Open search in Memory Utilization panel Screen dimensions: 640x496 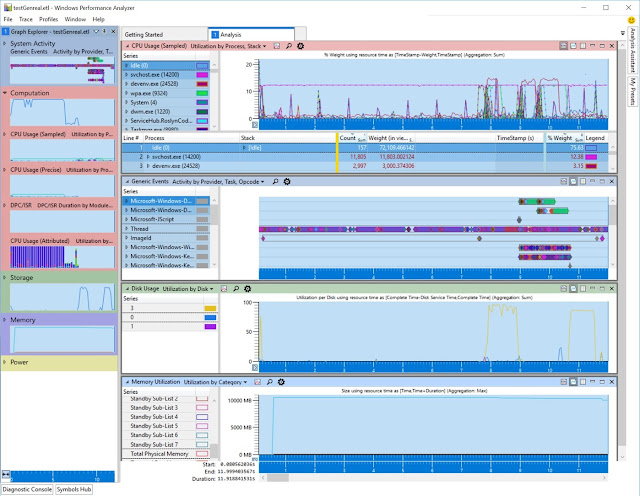tap(270, 382)
